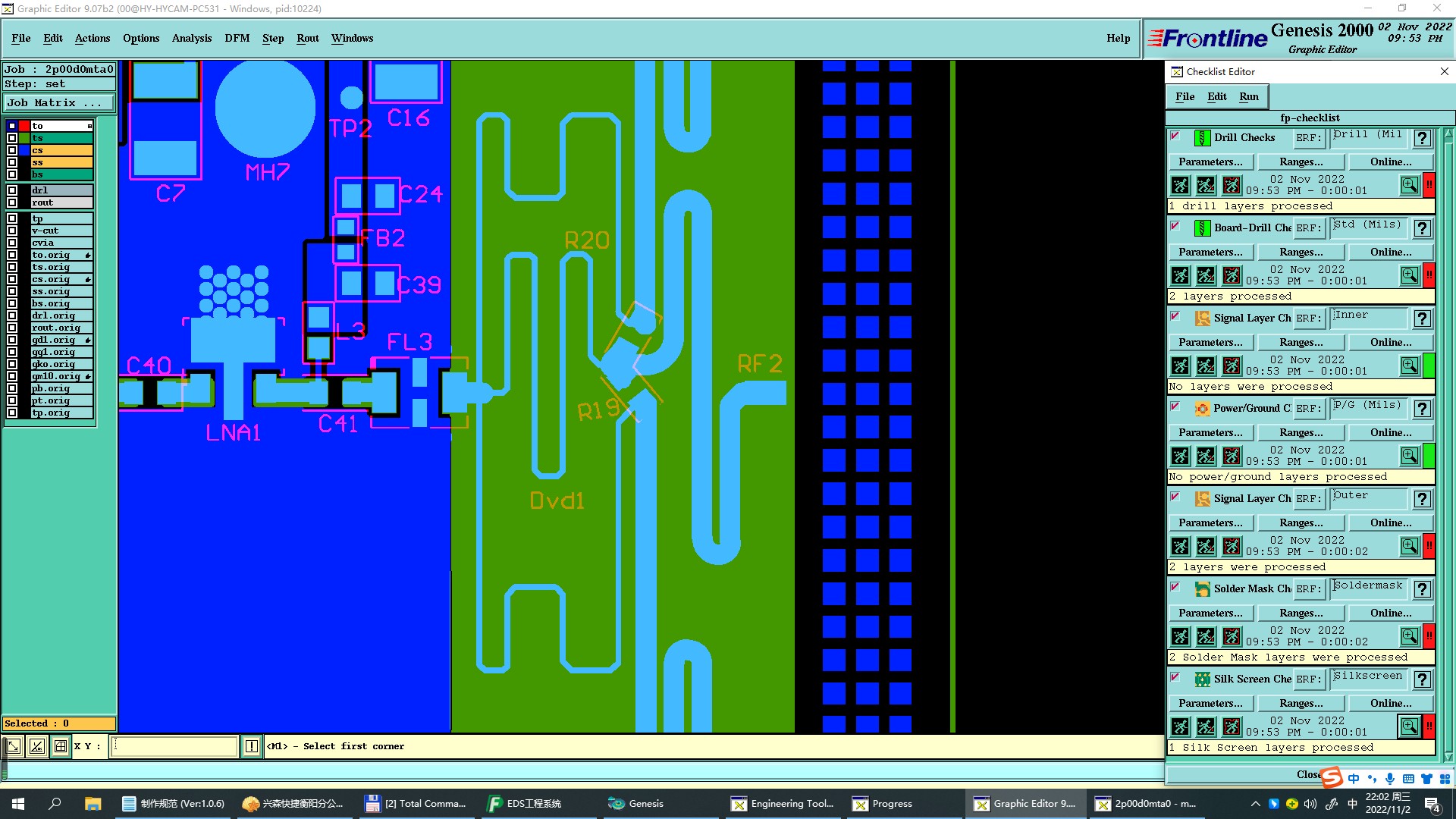Screen dimensions: 1456x819
Task: Toggle visibility of the ss layer
Action: click(x=12, y=162)
